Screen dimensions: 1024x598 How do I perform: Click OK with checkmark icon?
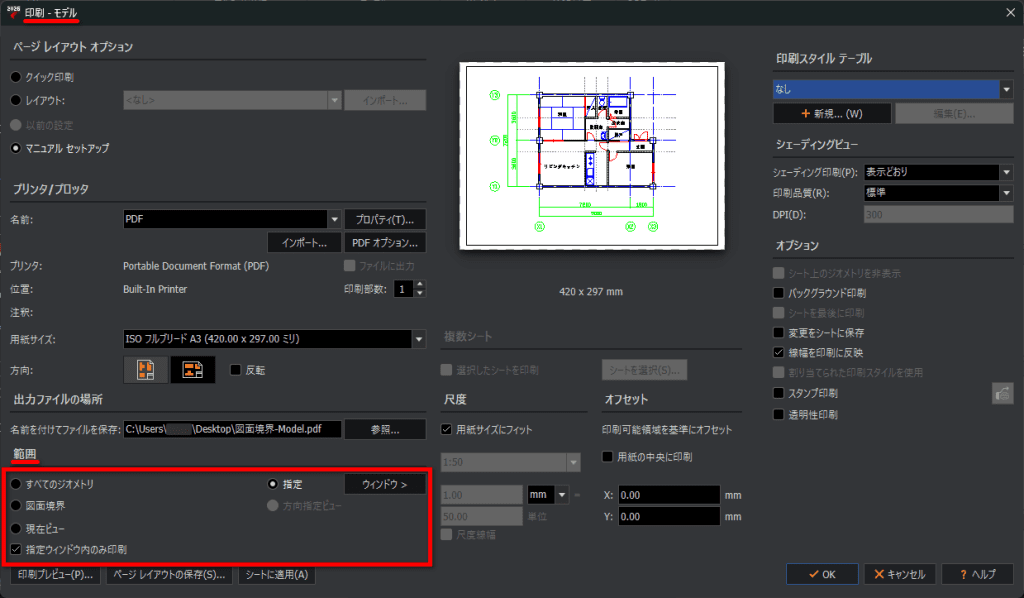click(x=822, y=574)
